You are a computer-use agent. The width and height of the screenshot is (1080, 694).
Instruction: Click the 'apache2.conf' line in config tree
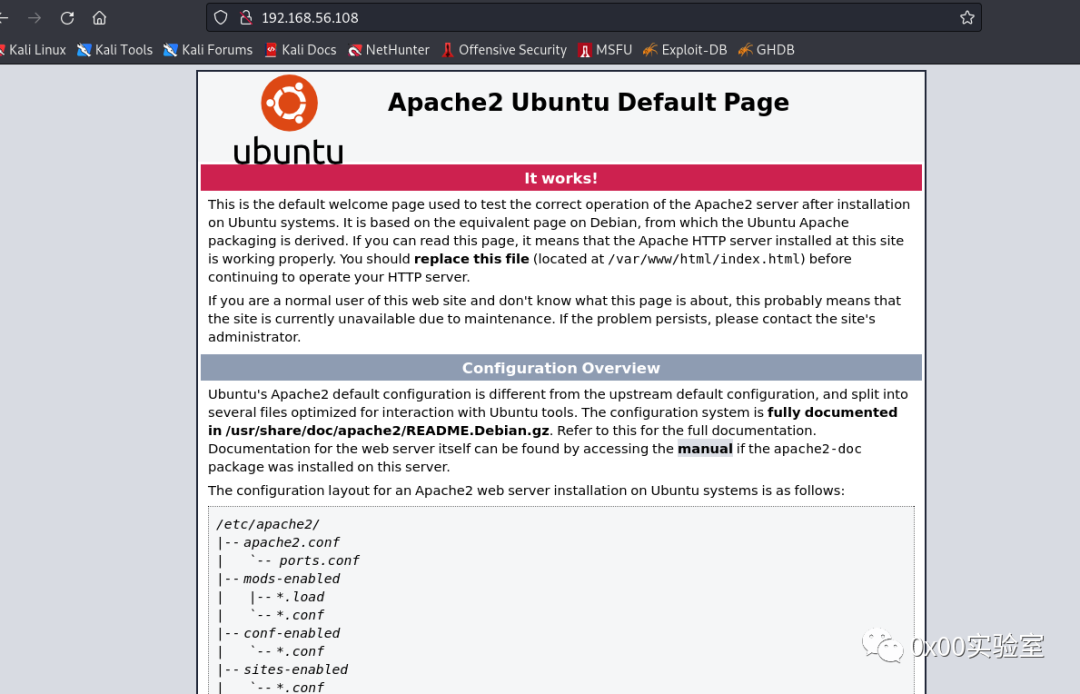point(291,543)
